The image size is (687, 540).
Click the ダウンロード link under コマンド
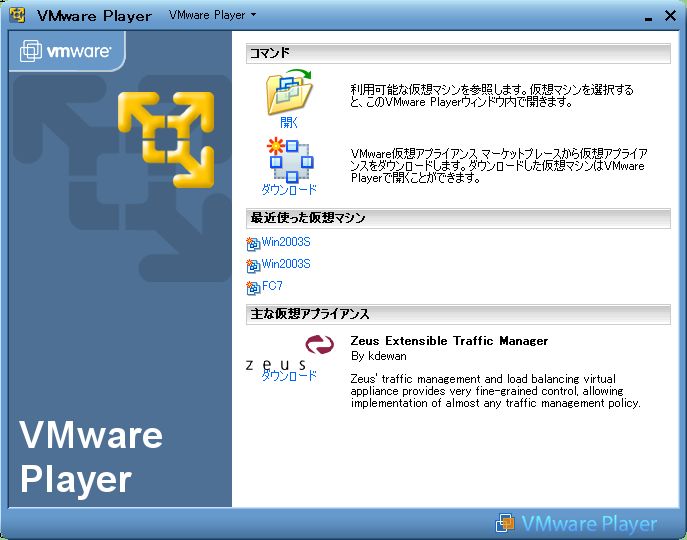tap(289, 190)
